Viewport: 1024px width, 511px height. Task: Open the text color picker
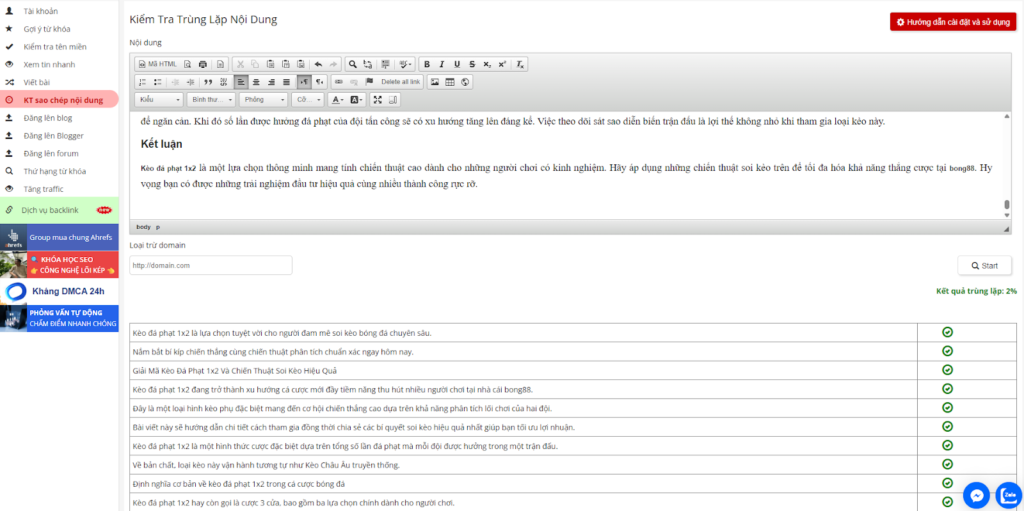(337, 100)
